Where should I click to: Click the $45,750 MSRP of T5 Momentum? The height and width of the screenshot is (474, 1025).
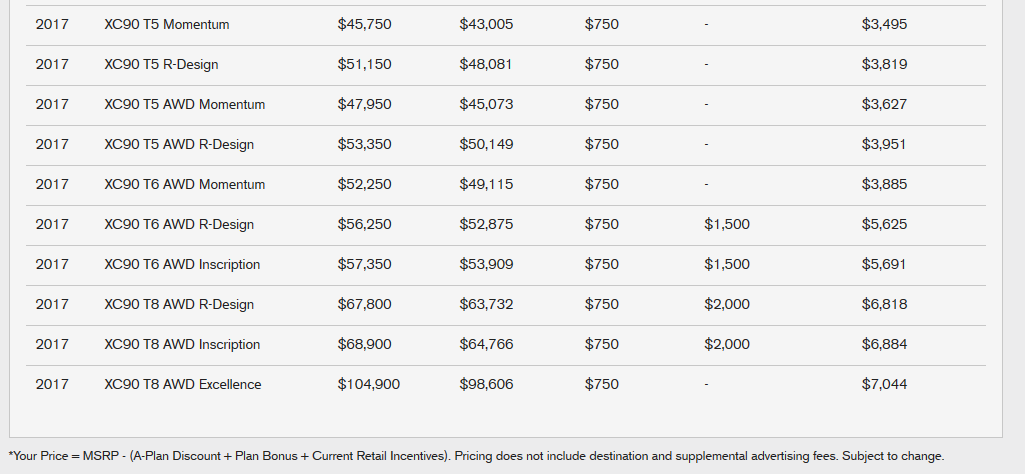click(x=364, y=24)
